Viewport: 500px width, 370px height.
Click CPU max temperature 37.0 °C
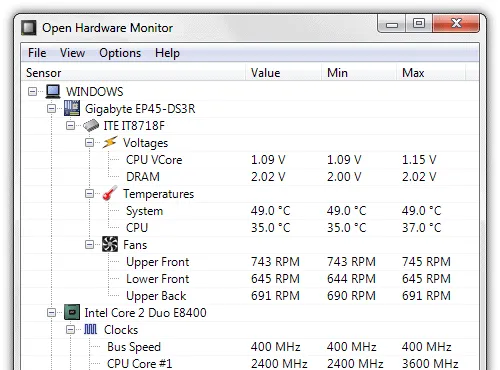pos(421,228)
